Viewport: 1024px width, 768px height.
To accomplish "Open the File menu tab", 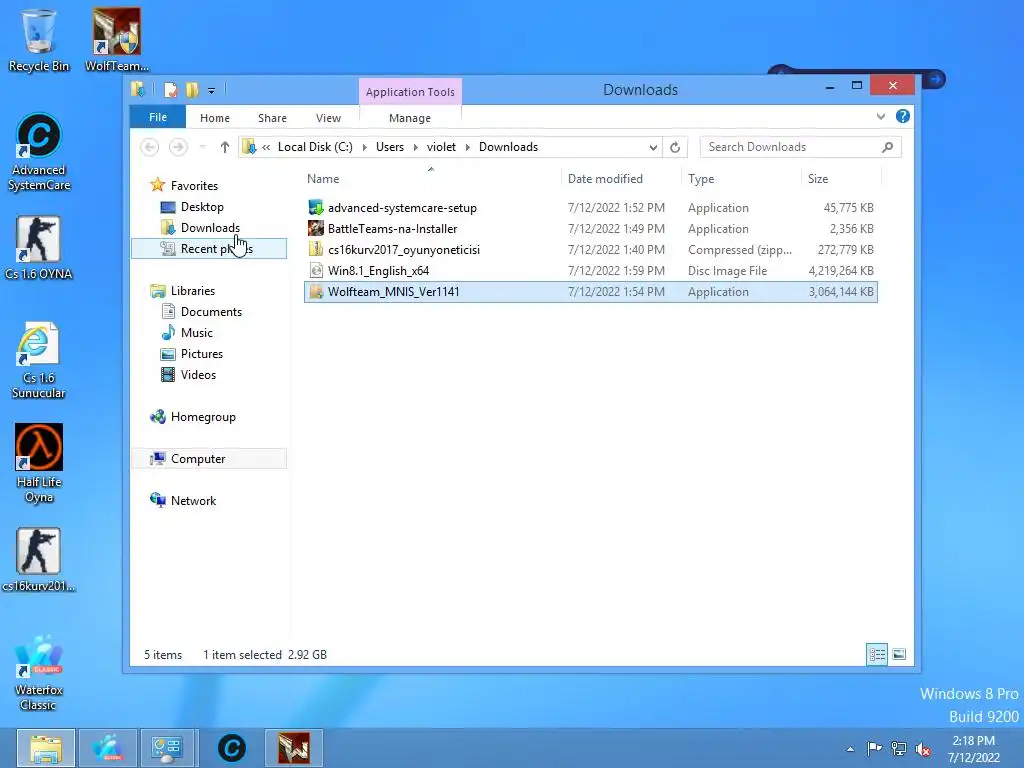I will (158, 117).
